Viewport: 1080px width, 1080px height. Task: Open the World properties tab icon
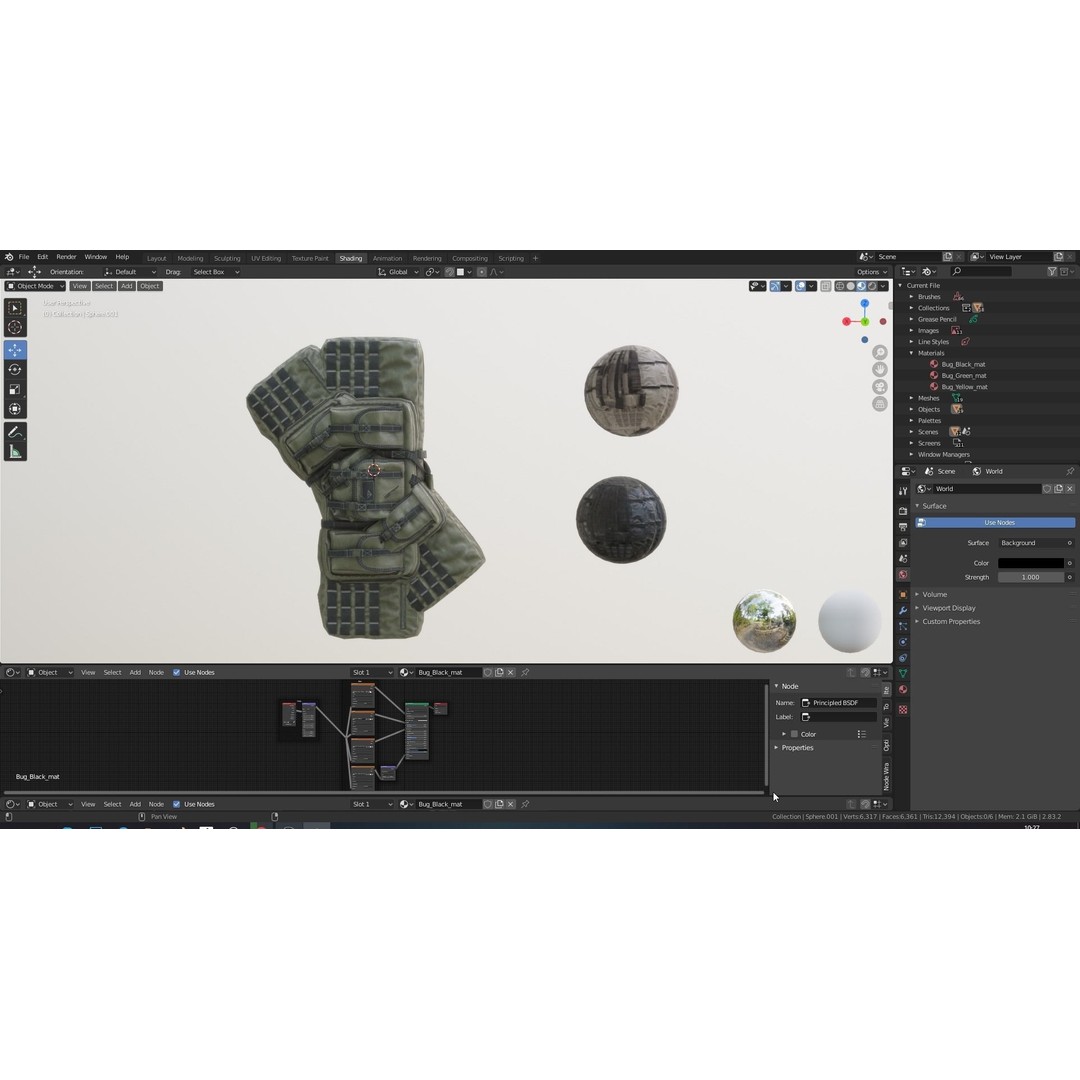903,574
